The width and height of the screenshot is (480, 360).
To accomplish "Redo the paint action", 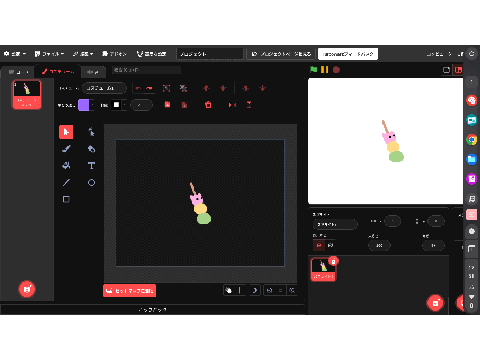I will 149,88.
